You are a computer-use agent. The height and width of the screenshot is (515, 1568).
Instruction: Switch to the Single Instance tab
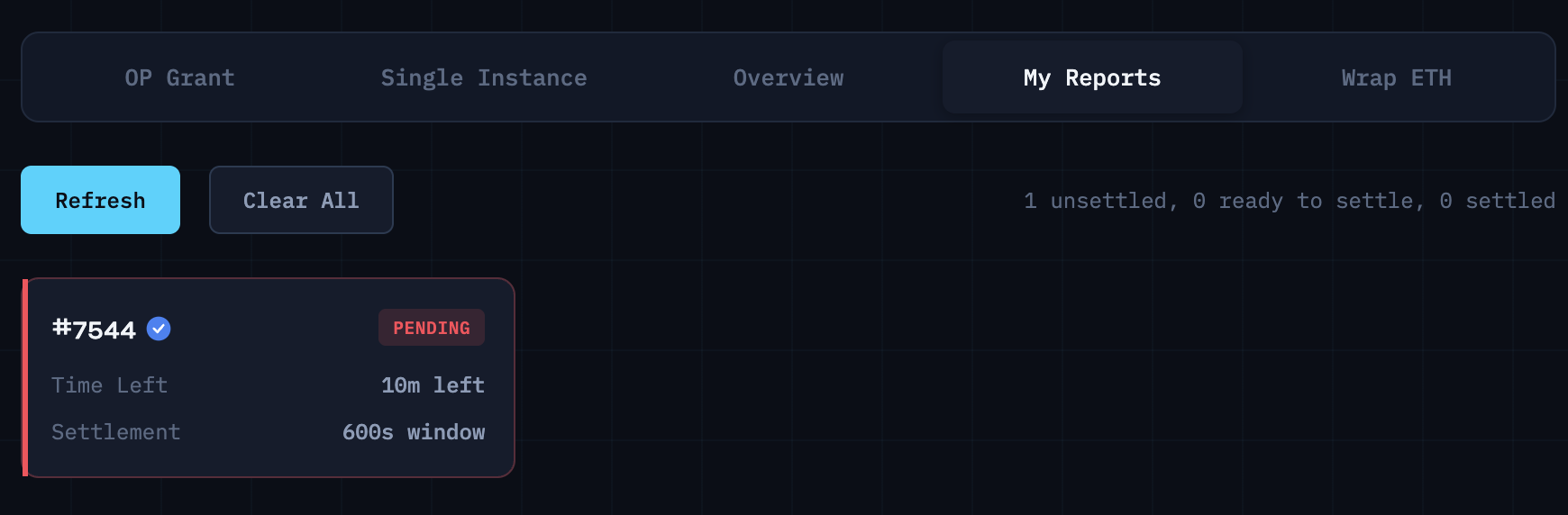coord(483,78)
